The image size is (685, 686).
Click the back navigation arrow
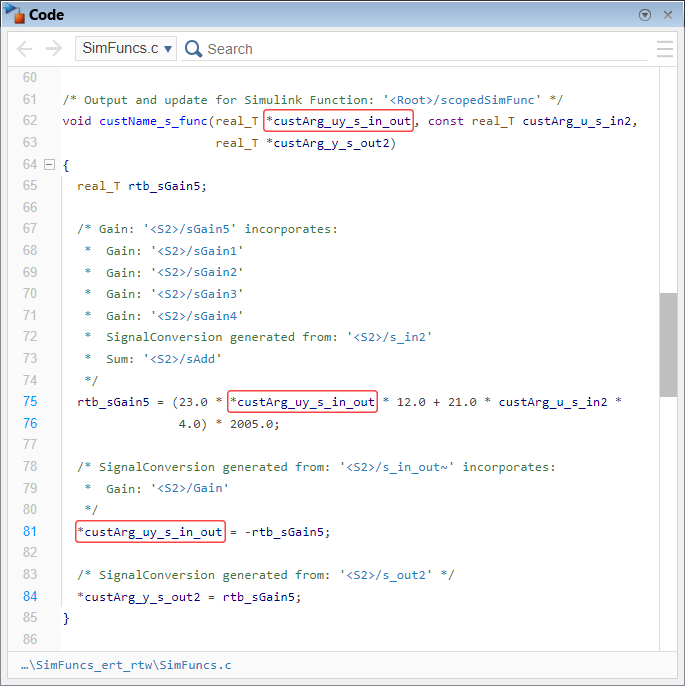pyautogui.click(x=24, y=49)
